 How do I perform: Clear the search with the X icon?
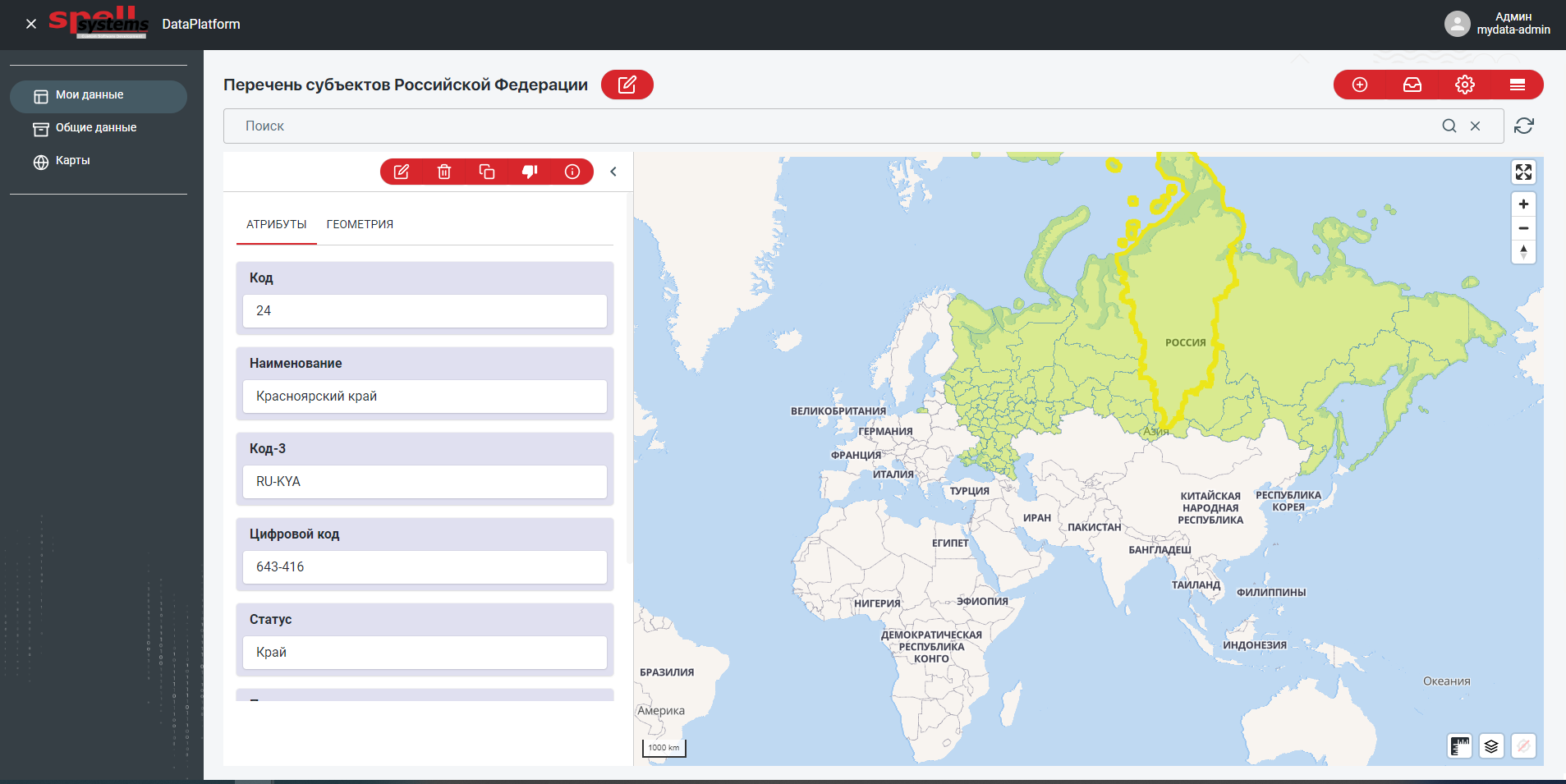tap(1476, 126)
